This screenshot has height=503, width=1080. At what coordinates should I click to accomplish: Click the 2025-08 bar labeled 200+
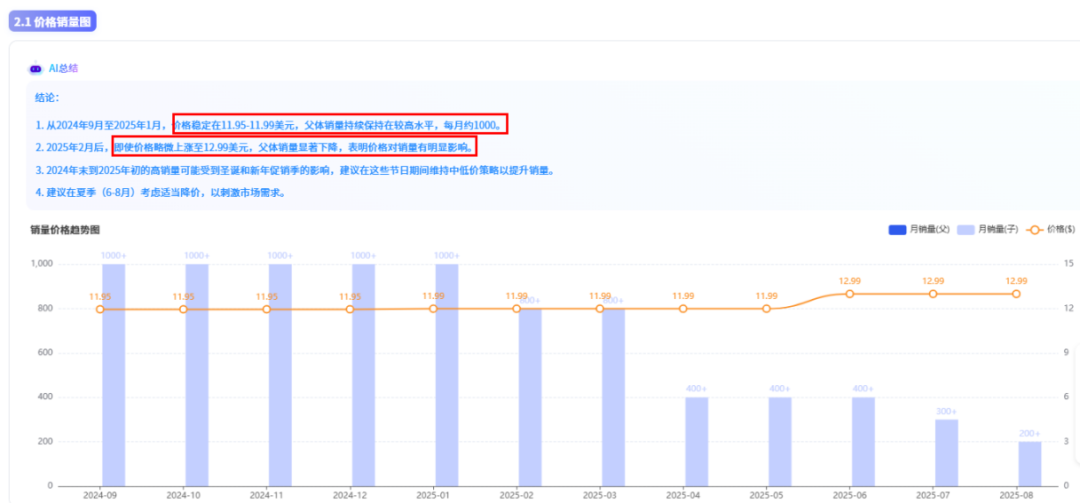pos(1030,463)
